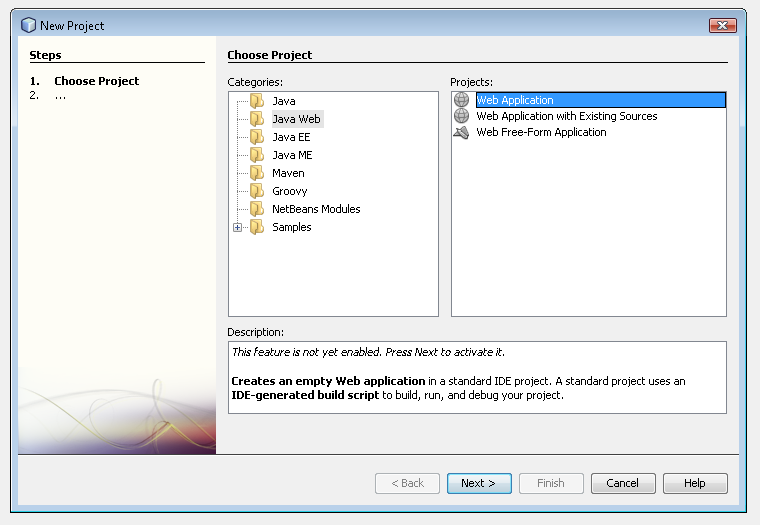Click the disabled Back button

(x=407, y=483)
